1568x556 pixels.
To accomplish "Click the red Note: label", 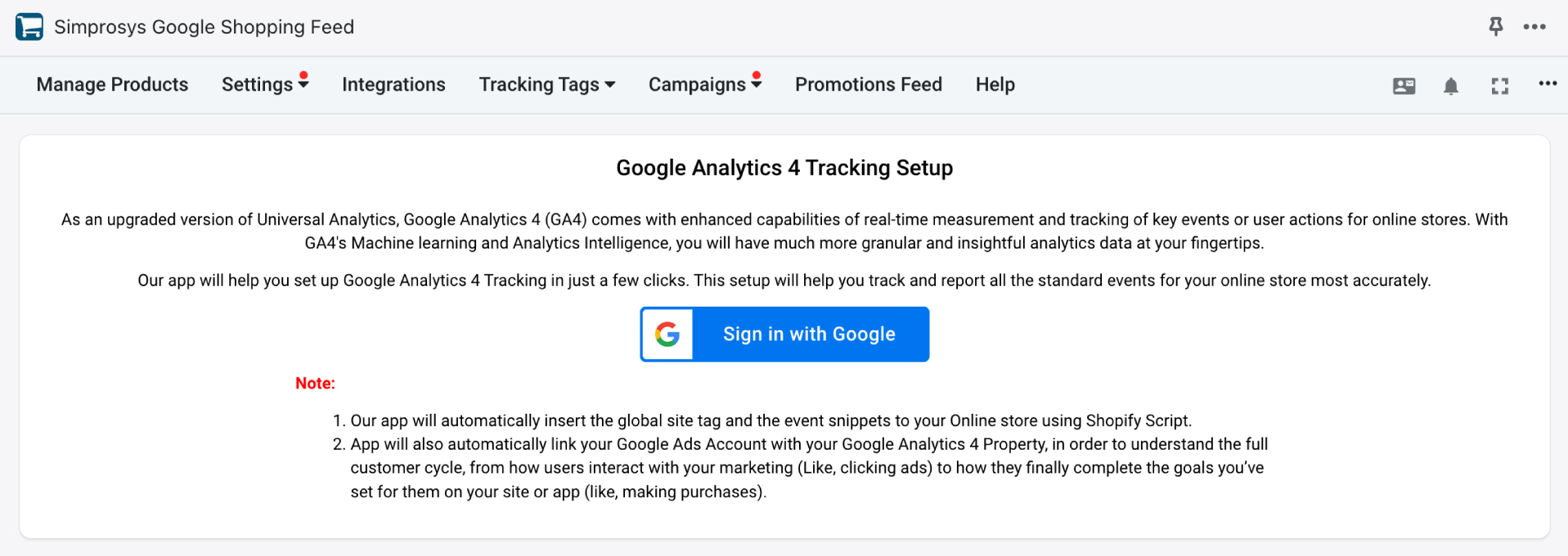I will pyautogui.click(x=315, y=383).
